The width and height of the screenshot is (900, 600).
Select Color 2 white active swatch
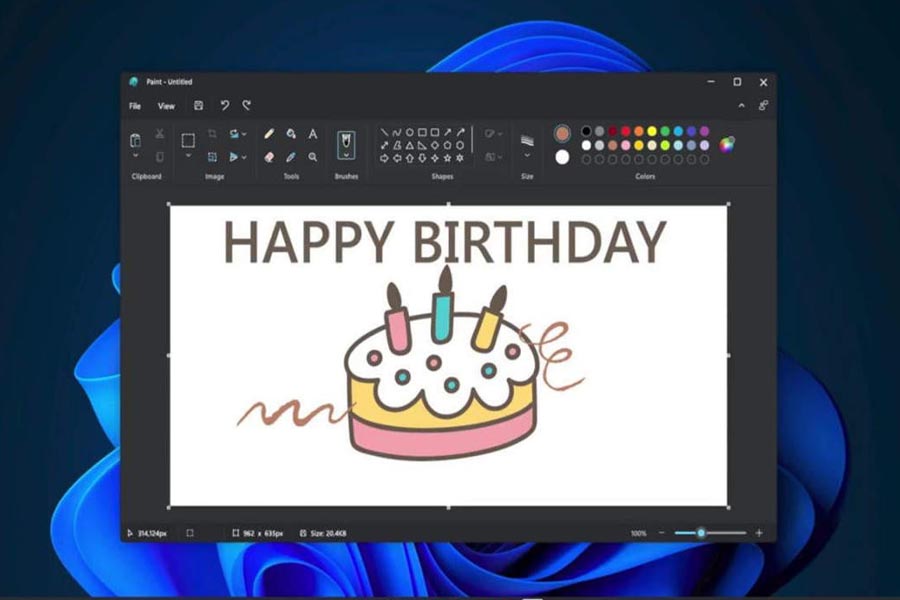coord(562,157)
